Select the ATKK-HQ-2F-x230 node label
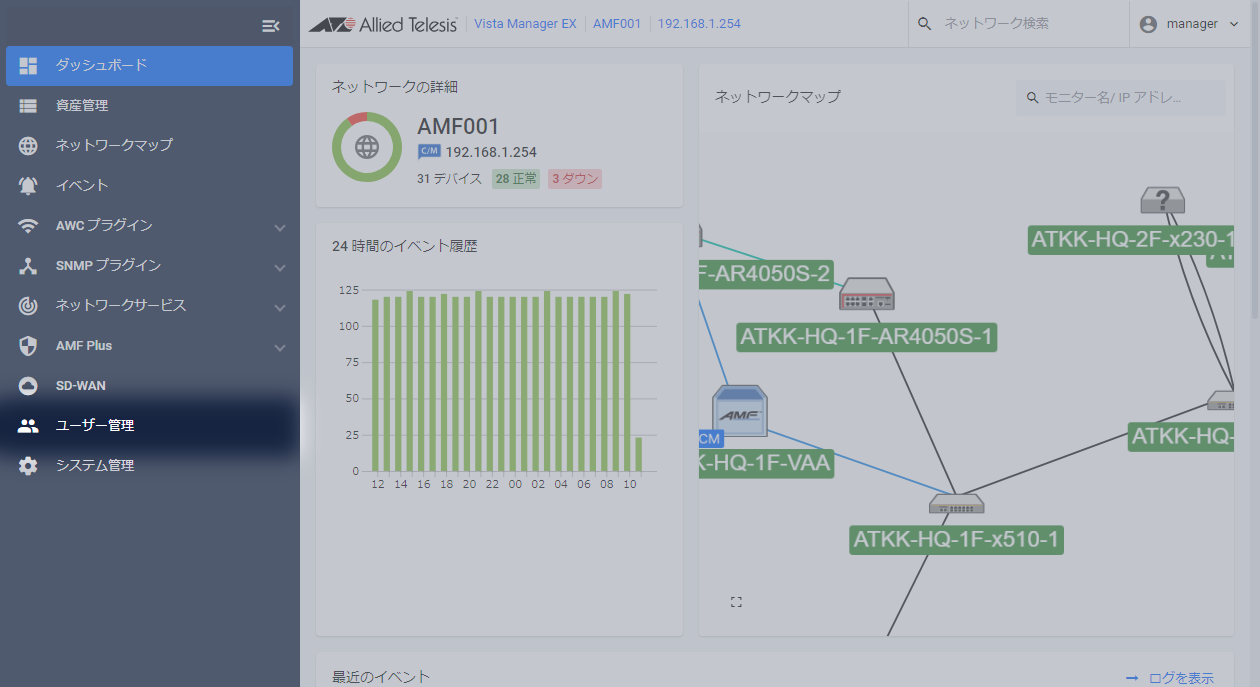Viewport: 1260px width, 687px height. point(1131,240)
